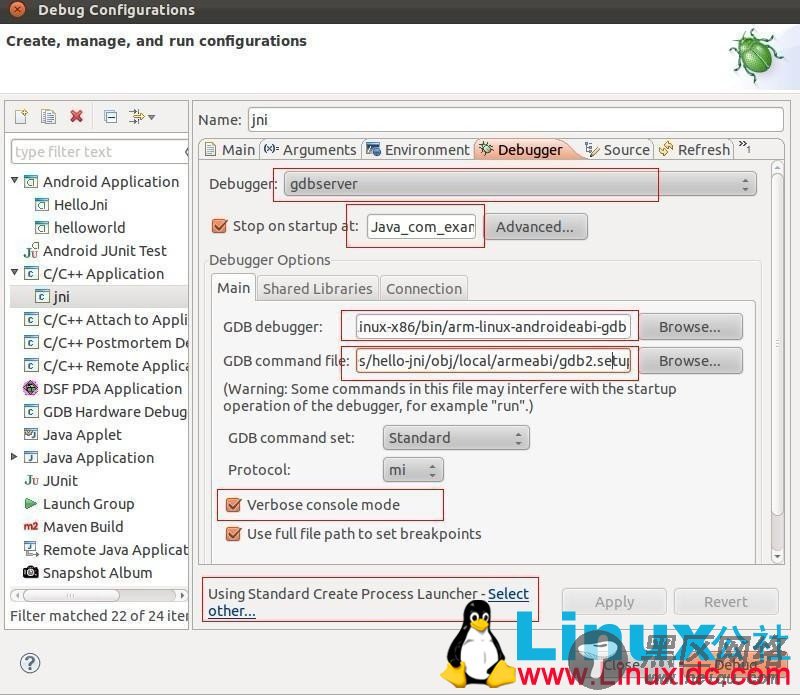Switch to the Environment tab
800x695 pixels.
click(417, 150)
